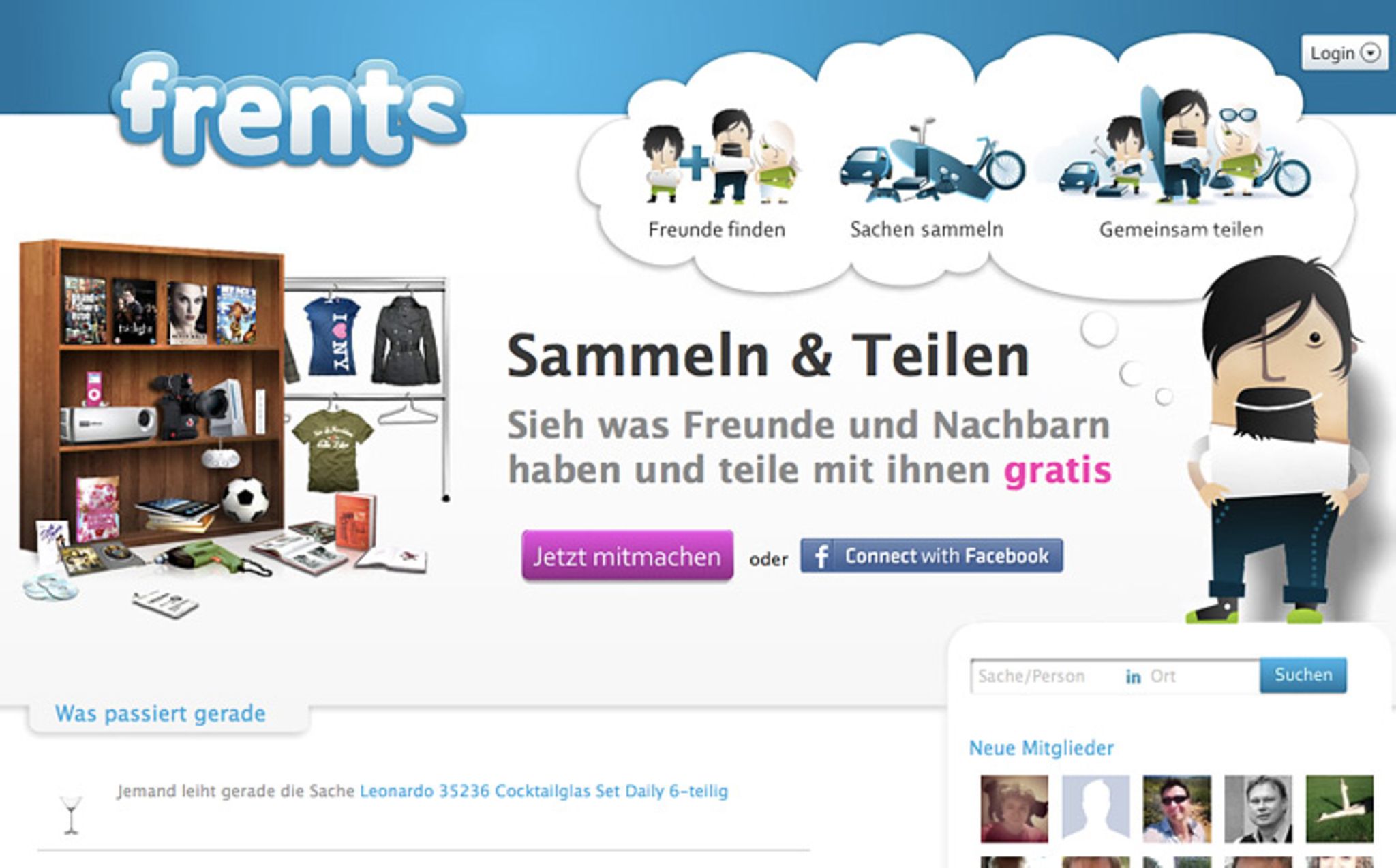Viewport: 1396px width, 868px height.
Task: Open the first new member's avatar
Action: [x=1014, y=809]
